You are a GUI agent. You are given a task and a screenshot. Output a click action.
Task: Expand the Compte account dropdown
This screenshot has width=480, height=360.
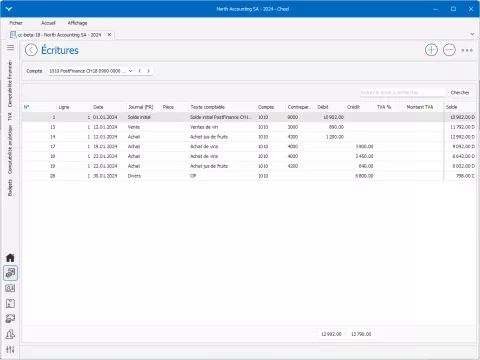coord(130,71)
